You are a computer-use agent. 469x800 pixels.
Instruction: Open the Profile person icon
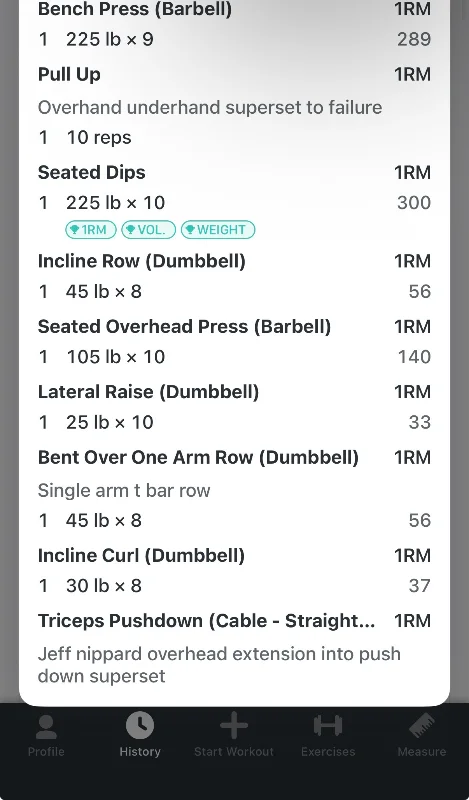46,727
